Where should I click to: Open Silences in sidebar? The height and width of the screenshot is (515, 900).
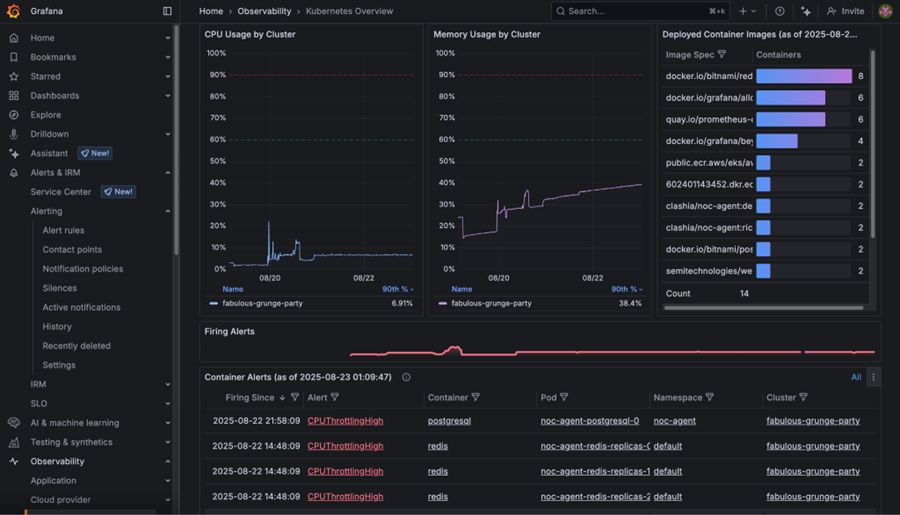59,288
